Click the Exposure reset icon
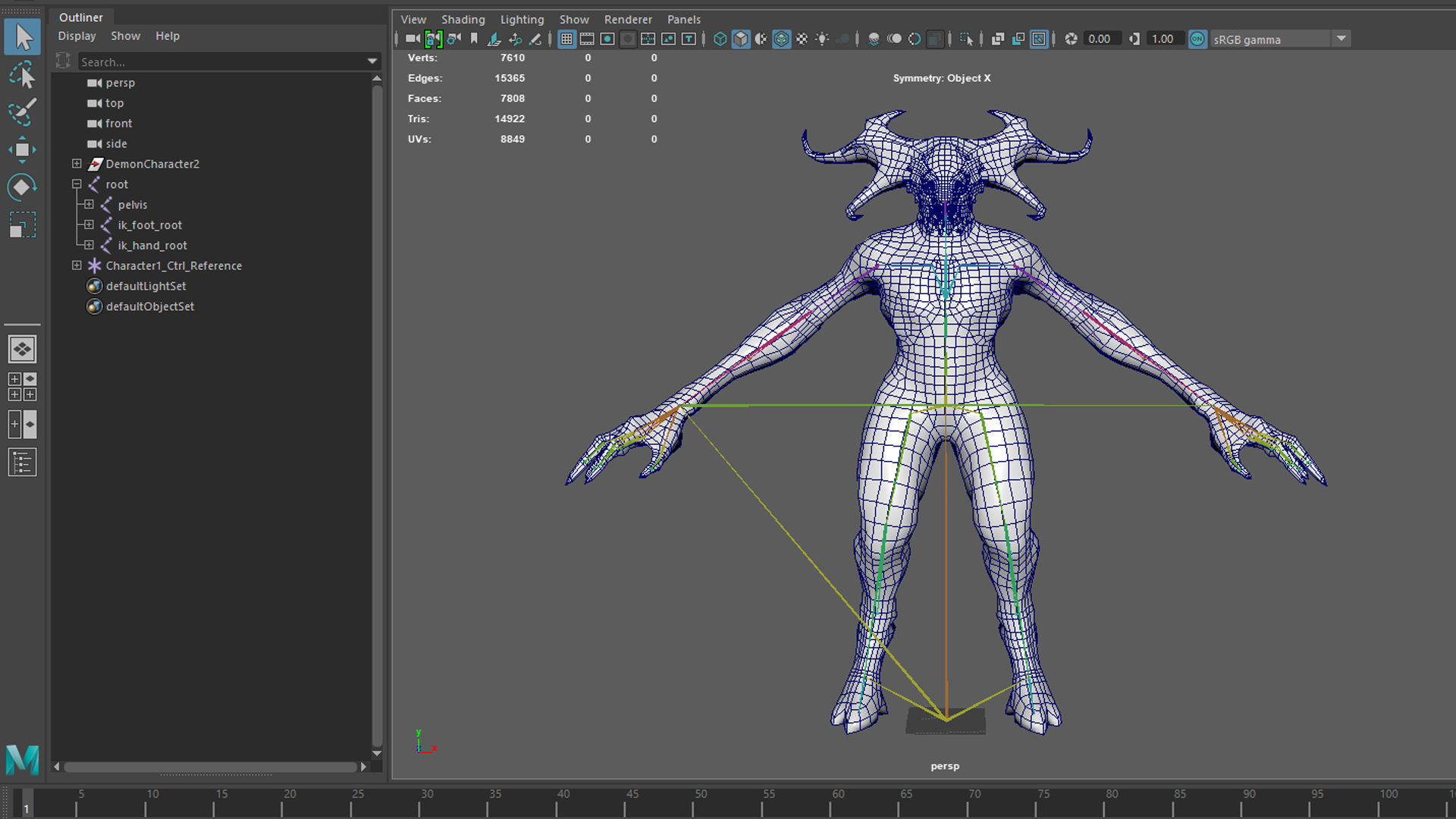 pyautogui.click(x=1071, y=39)
